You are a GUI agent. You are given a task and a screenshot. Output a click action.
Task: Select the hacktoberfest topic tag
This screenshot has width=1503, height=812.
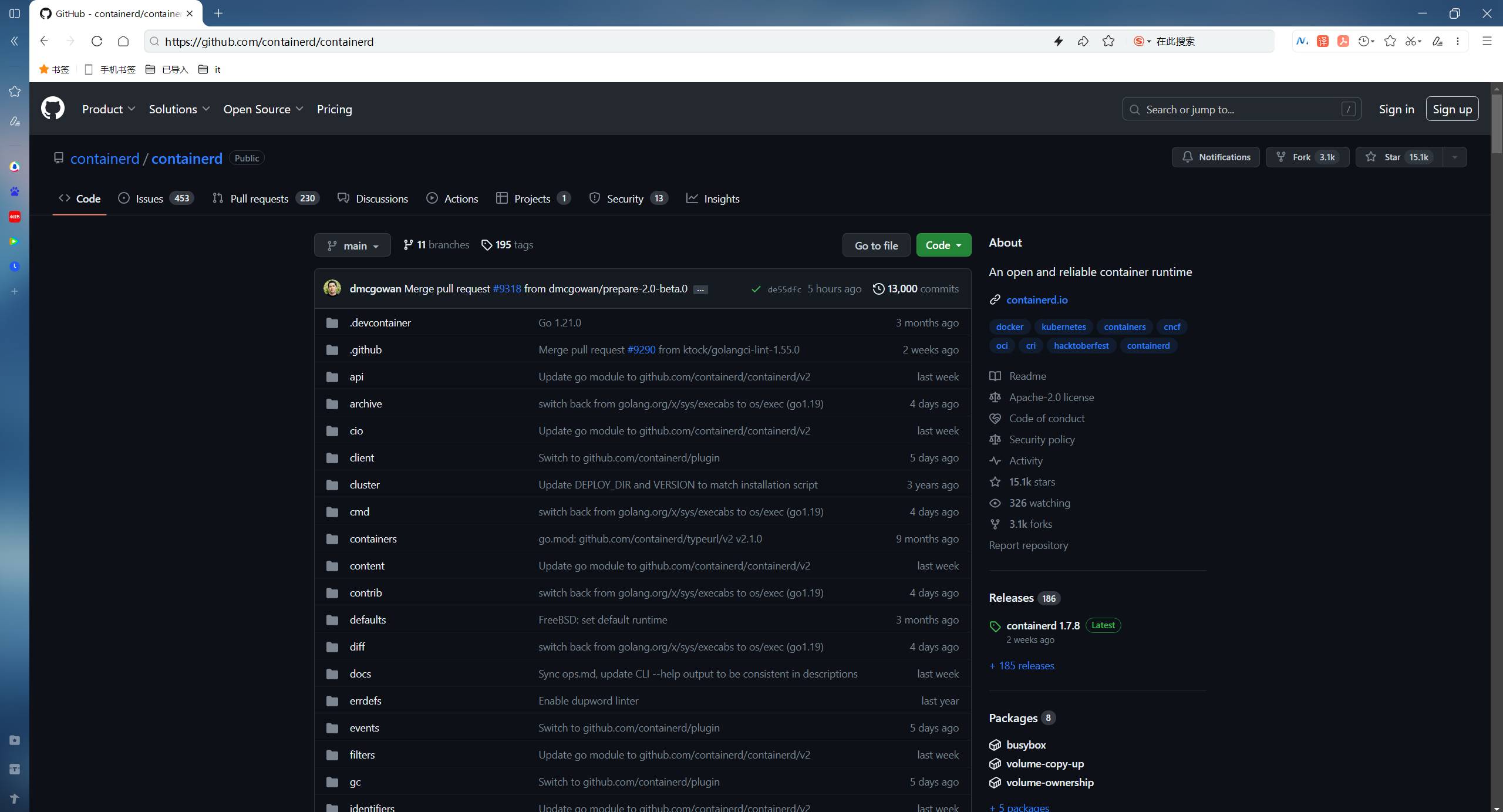tap(1081, 345)
